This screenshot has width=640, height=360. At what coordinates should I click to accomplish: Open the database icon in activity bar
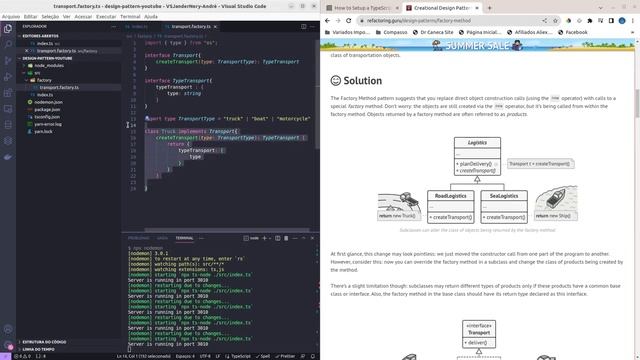(x=8, y=125)
